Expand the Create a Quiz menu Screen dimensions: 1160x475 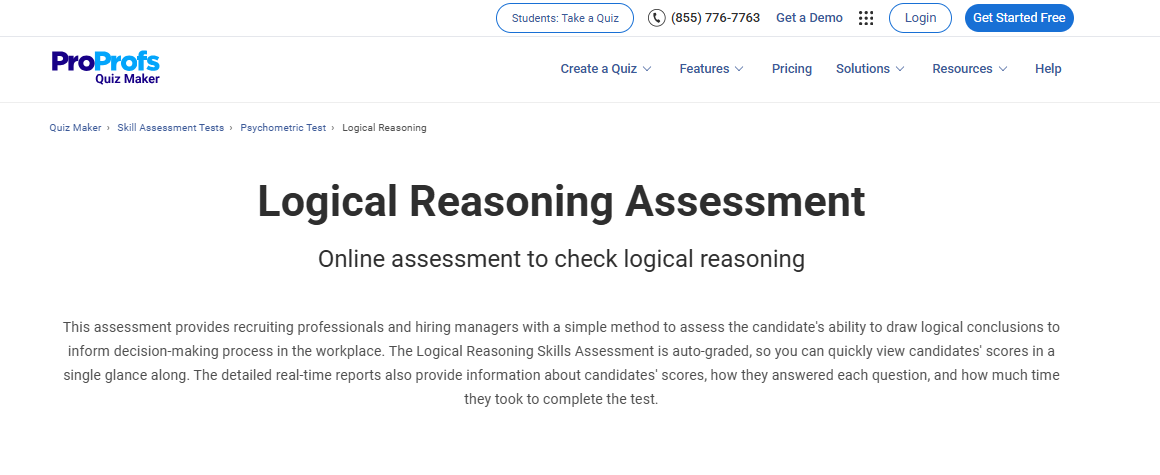pyautogui.click(x=606, y=69)
